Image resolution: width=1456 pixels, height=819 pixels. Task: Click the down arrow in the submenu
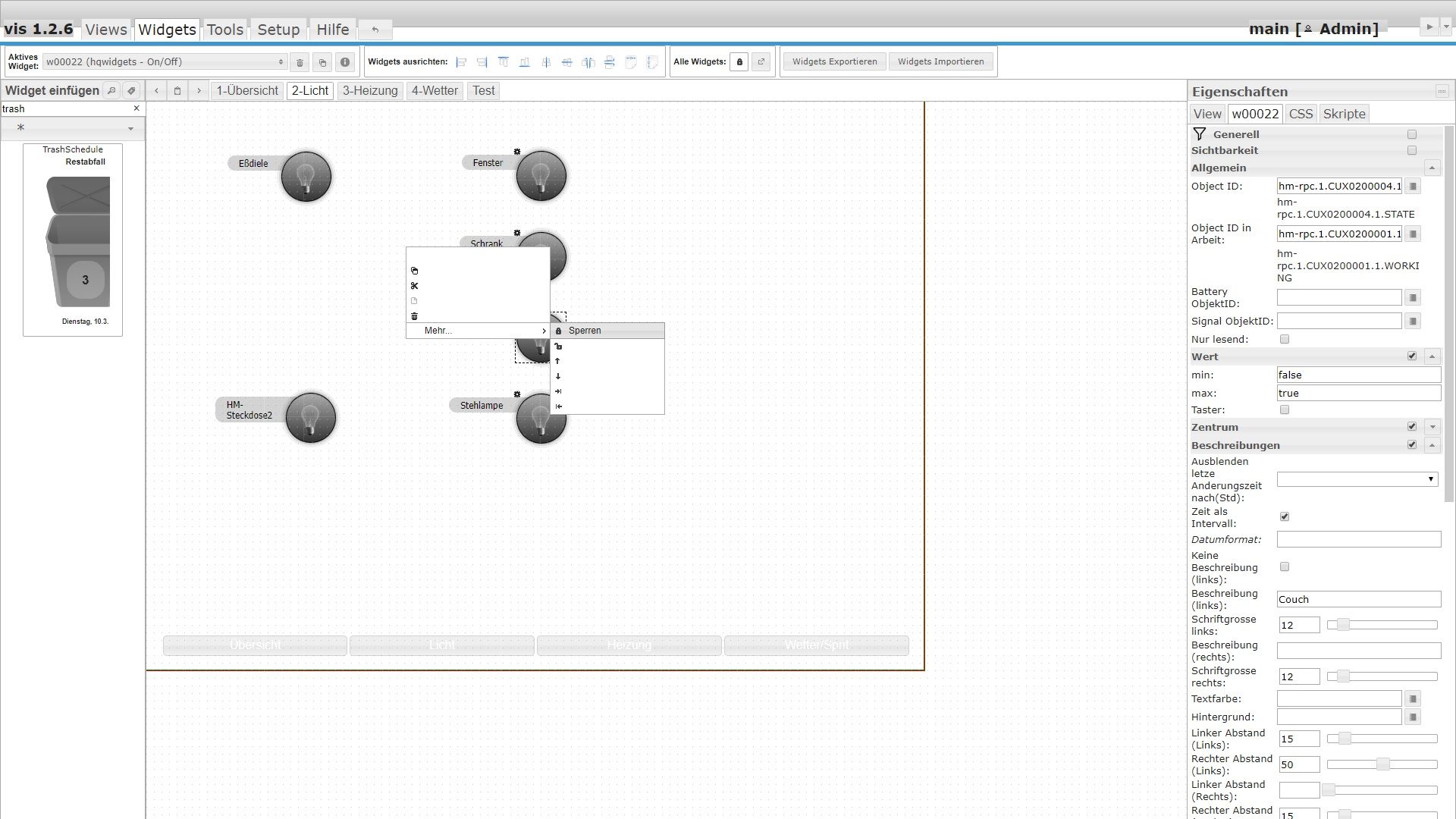558,376
